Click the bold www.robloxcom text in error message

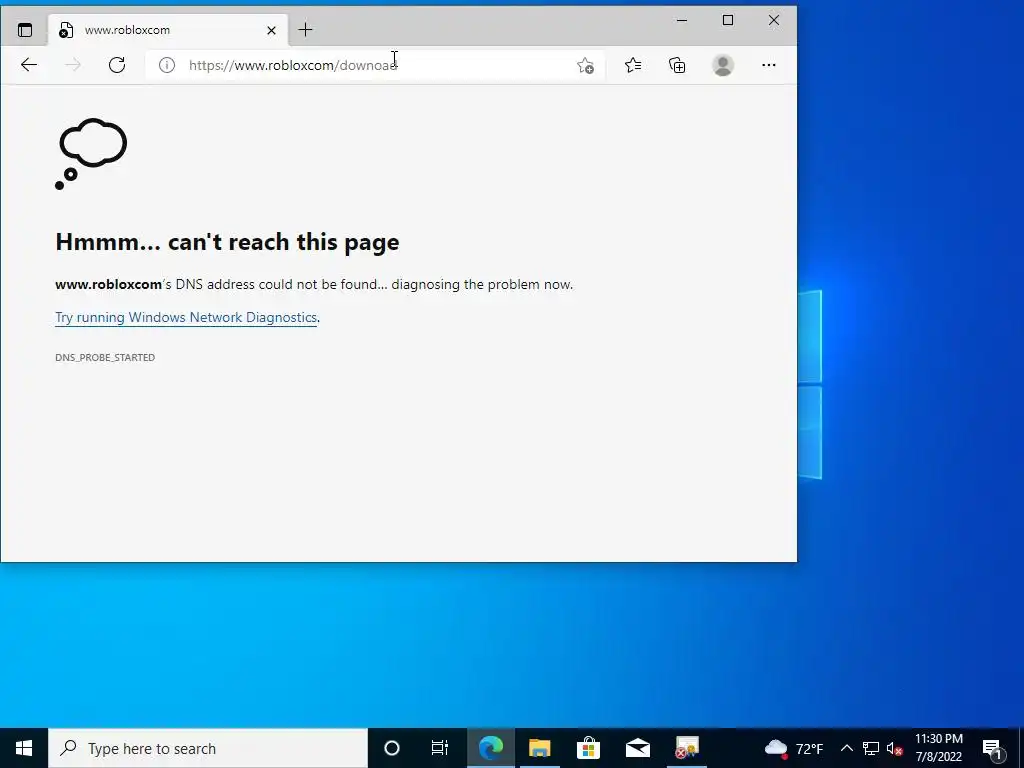point(108,284)
